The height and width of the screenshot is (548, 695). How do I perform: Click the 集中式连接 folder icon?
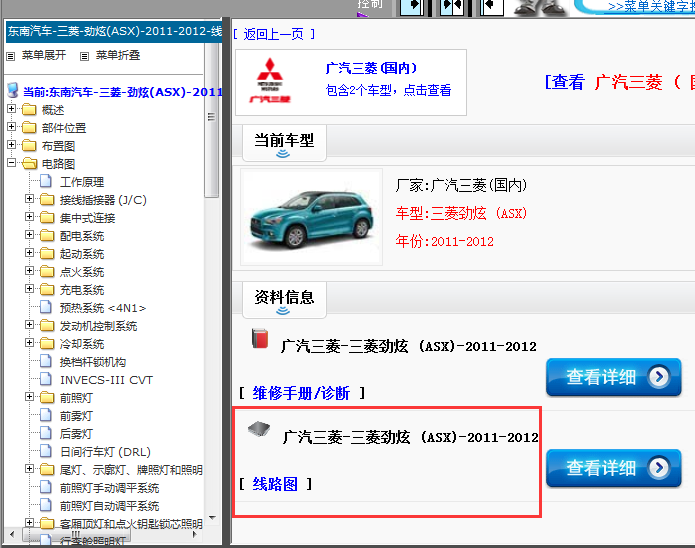47,218
